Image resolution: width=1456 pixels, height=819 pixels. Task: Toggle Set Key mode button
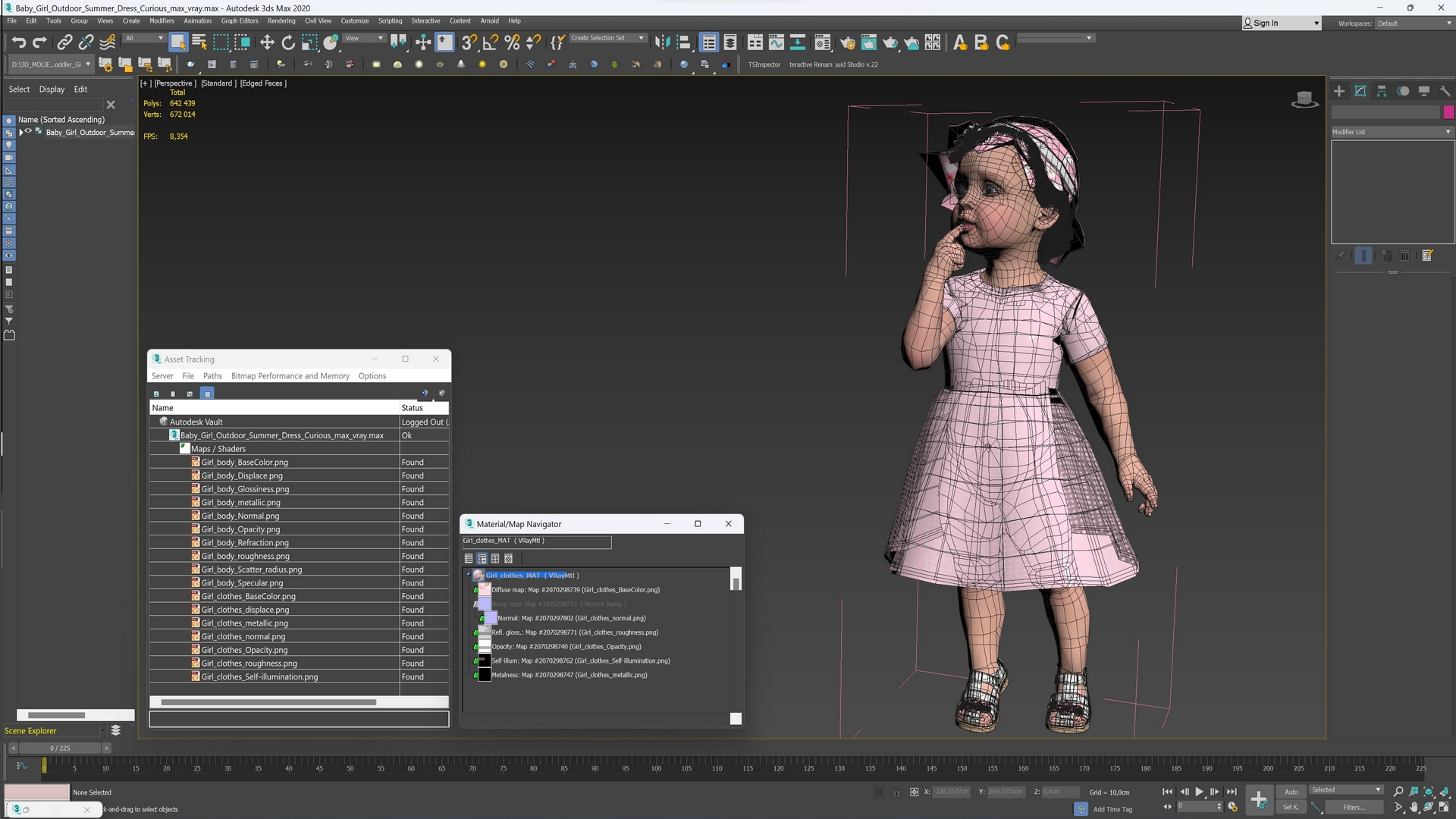pyautogui.click(x=1291, y=808)
